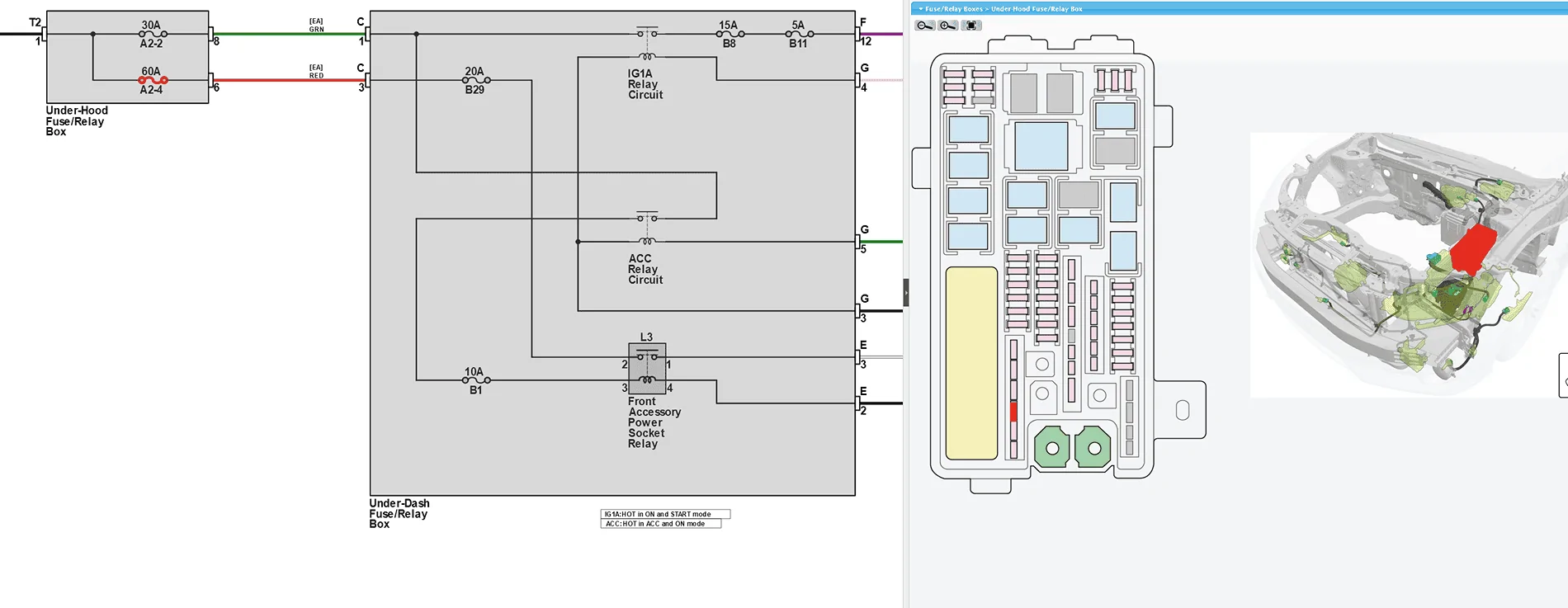1568x608 pixels.
Task: Zoom out the fuse box diagram
Action: (x=924, y=26)
